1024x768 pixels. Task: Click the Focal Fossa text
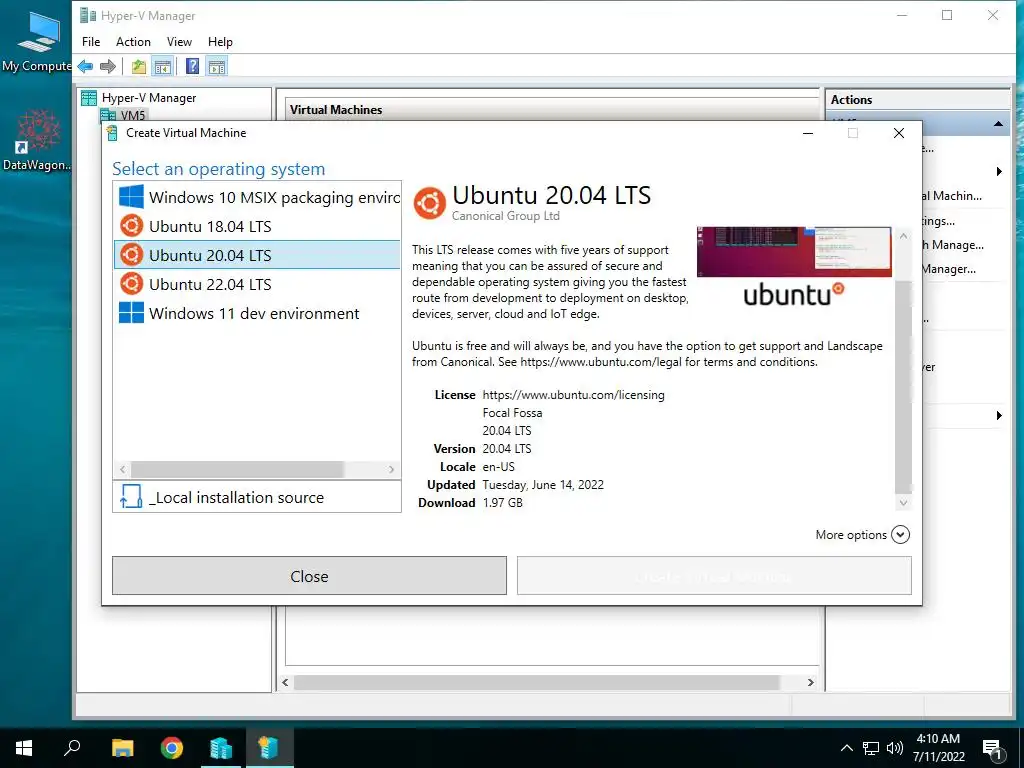[512, 413]
